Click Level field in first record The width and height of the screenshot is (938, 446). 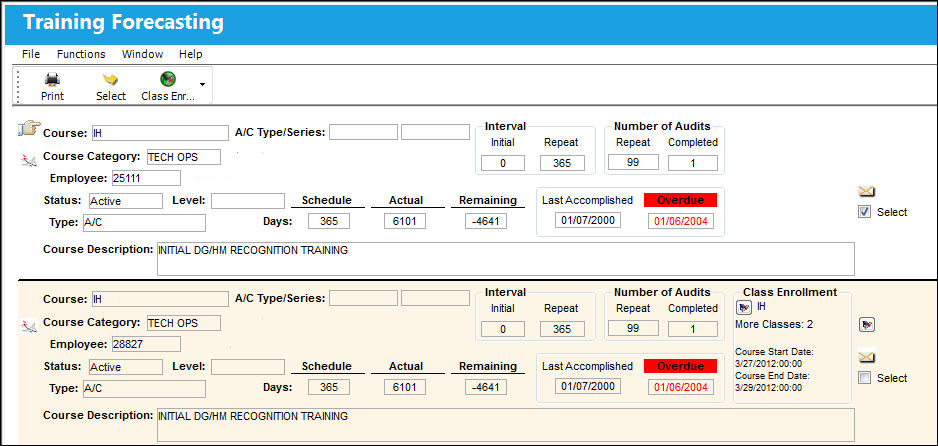(248, 201)
